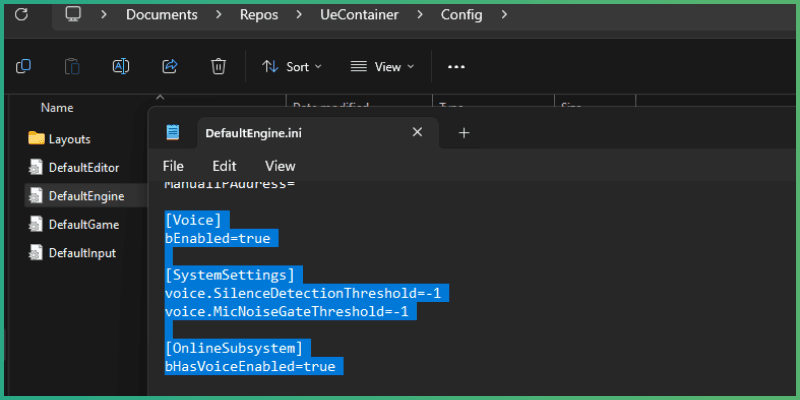Click the bEnabled=true line
The image size is (800, 400).
coord(217,239)
